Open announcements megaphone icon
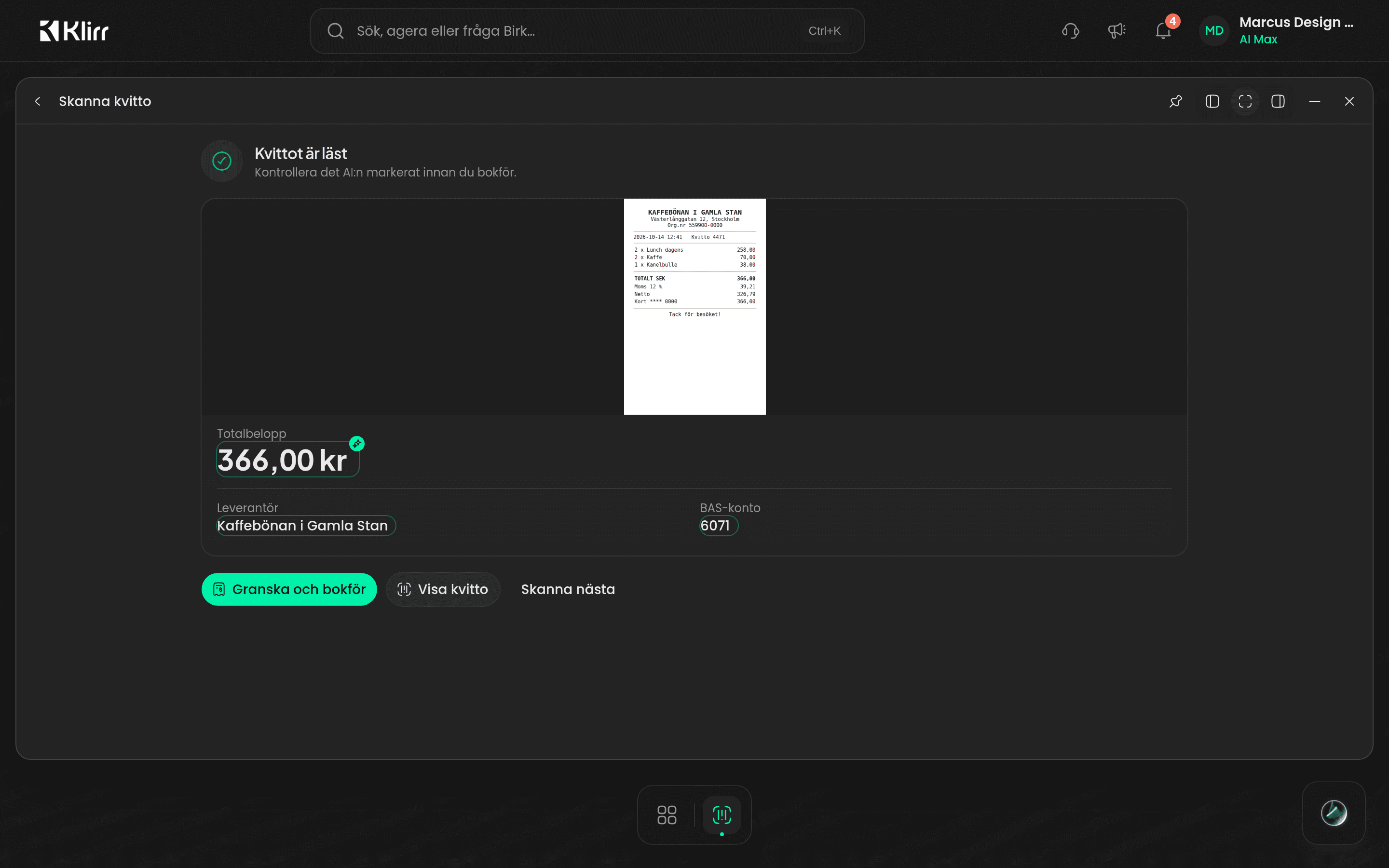The width and height of the screenshot is (1389, 868). pos(1117,31)
